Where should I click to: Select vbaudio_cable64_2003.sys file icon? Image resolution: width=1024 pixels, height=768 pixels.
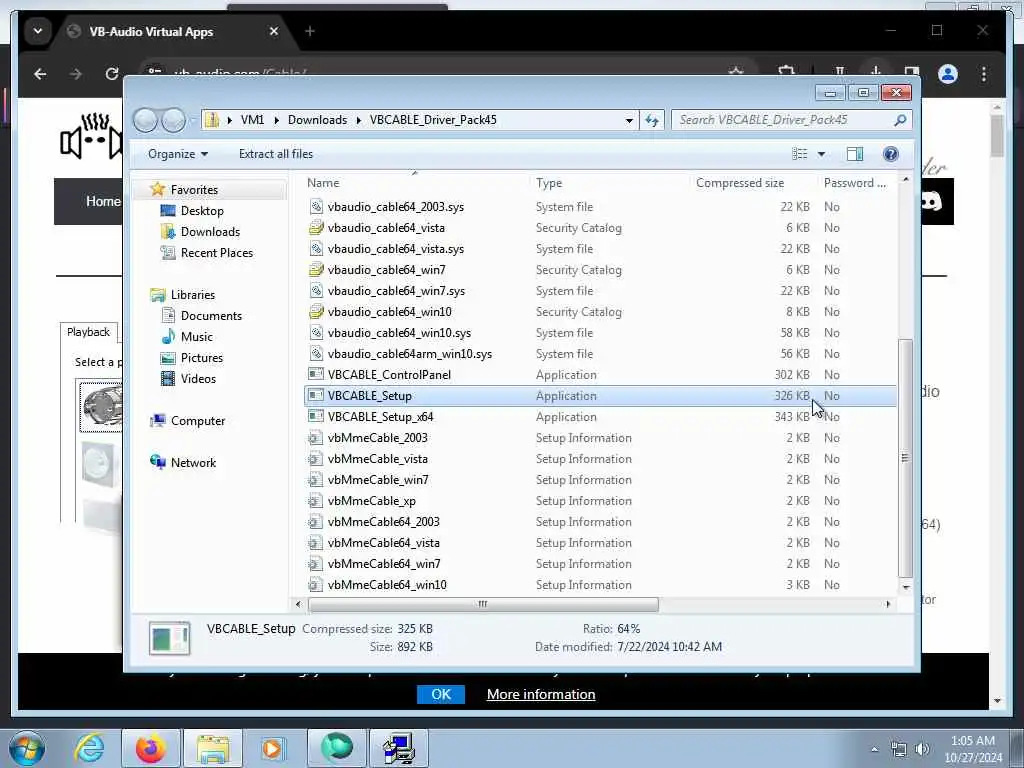pos(316,207)
